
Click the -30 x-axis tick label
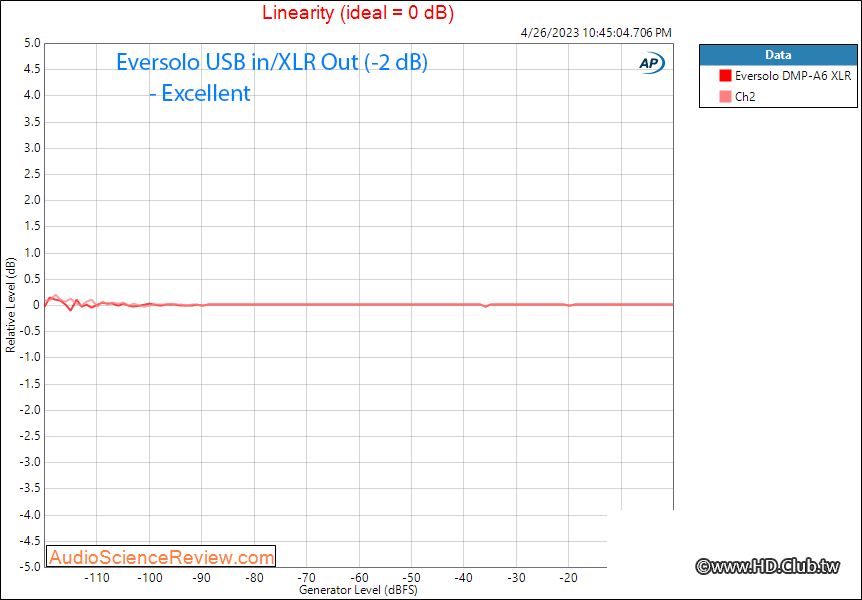tap(516, 577)
